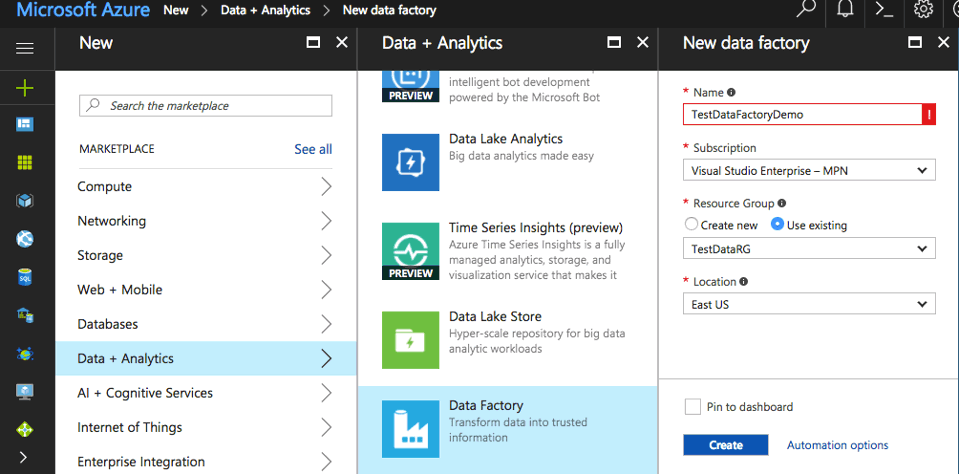The height and width of the screenshot is (474, 959).
Task: Select the Use existing radio button
Action: tap(777, 224)
